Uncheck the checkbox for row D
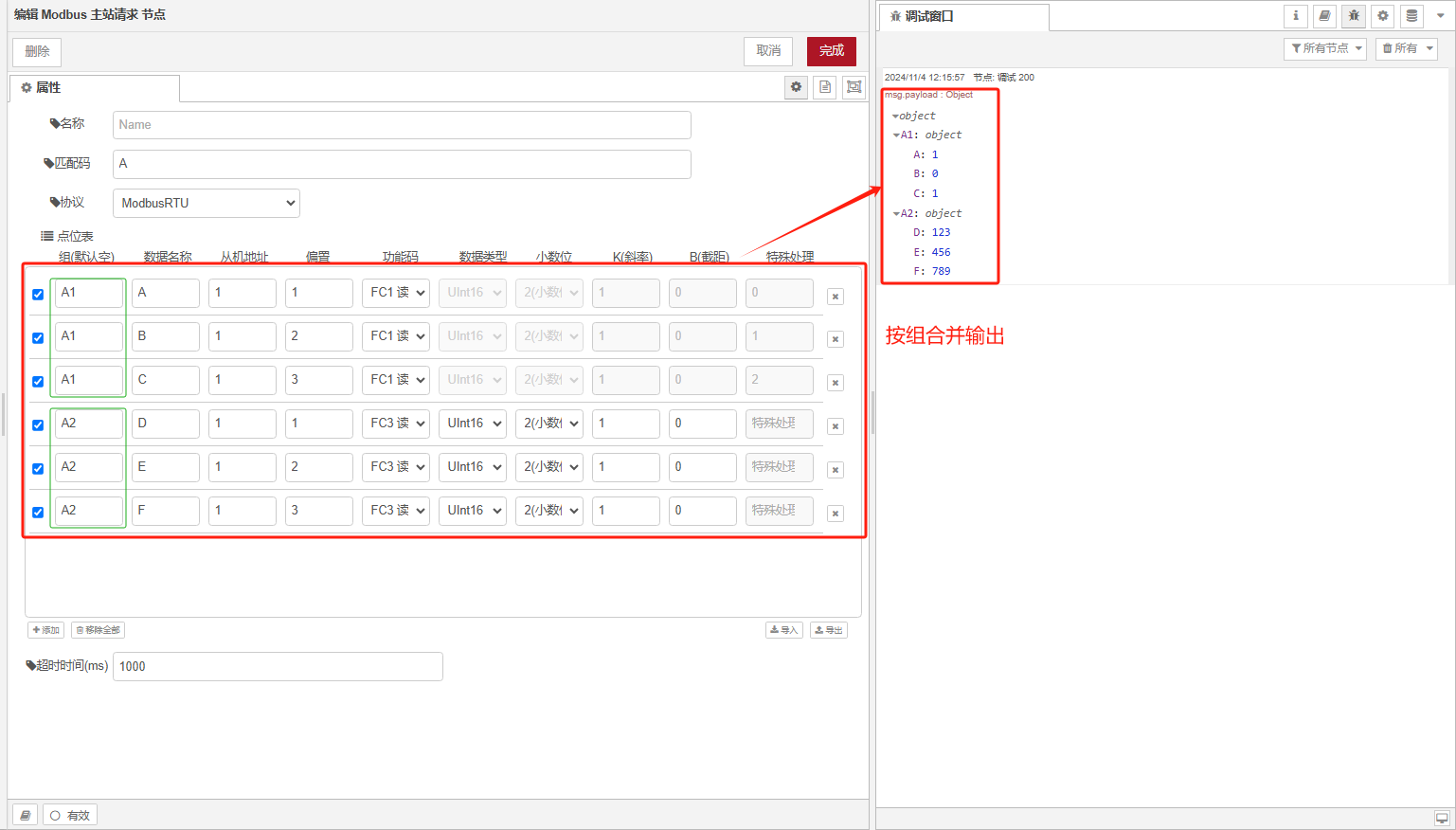 (x=38, y=425)
